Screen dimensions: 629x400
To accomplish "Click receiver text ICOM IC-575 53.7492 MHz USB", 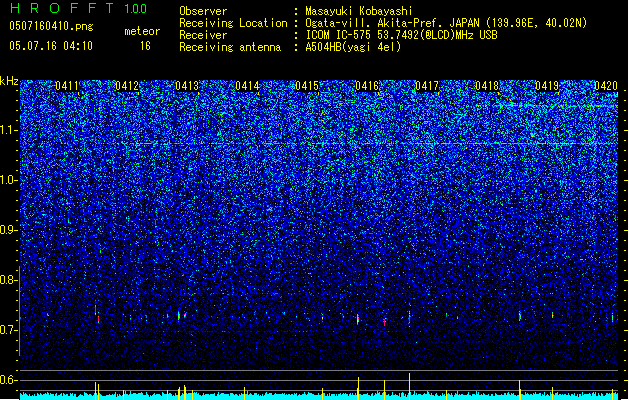I will pyautogui.click(x=401, y=35).
